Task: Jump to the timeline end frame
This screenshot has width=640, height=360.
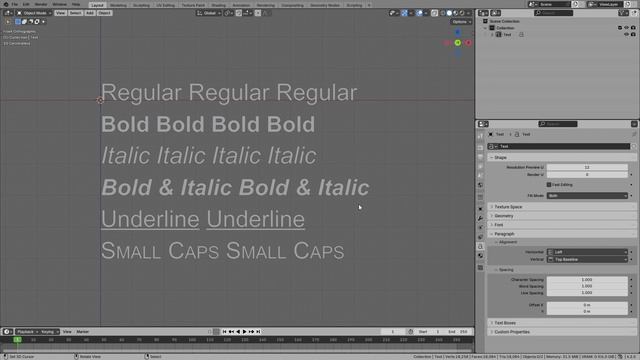Action: [x=258, y=332]
